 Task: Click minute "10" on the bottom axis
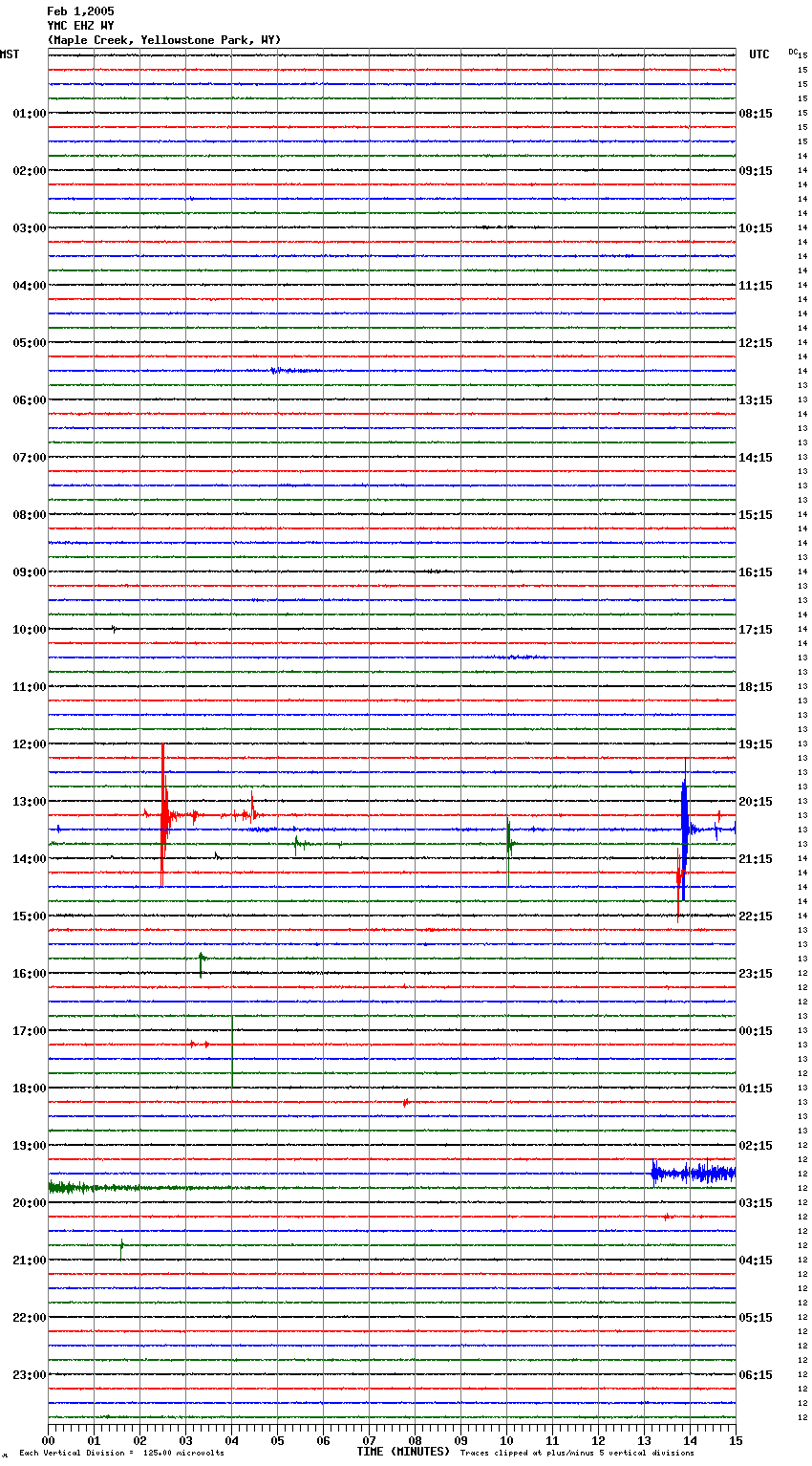point(506,1440)
